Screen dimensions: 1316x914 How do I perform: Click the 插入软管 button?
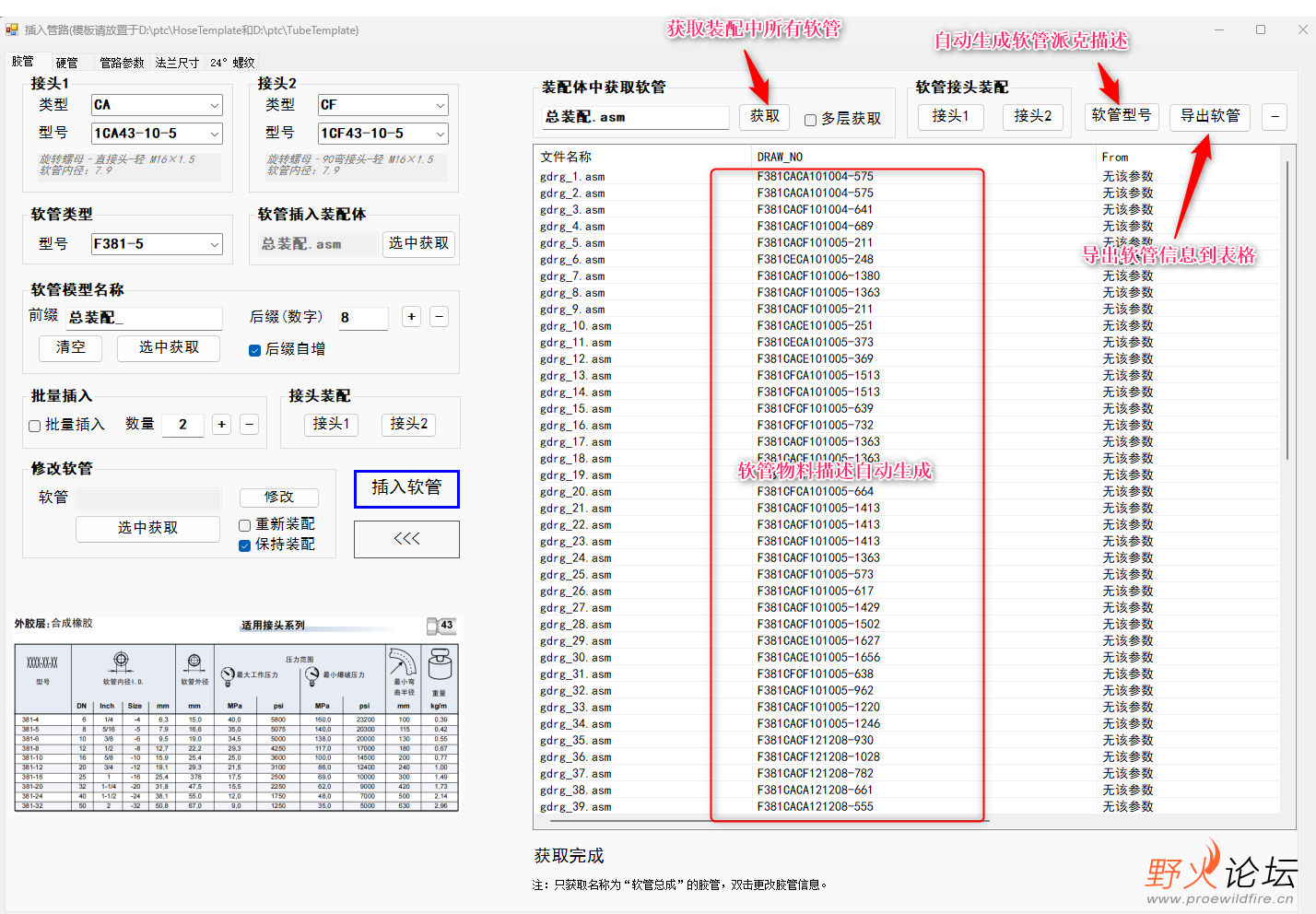(x=406, y=488)
